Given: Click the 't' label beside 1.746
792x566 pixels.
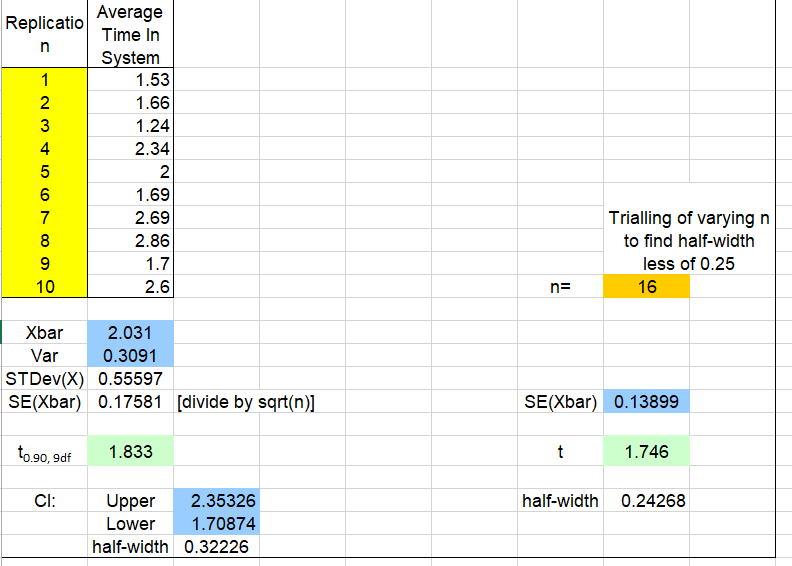Looking at the screenshot, I should 560,450.
